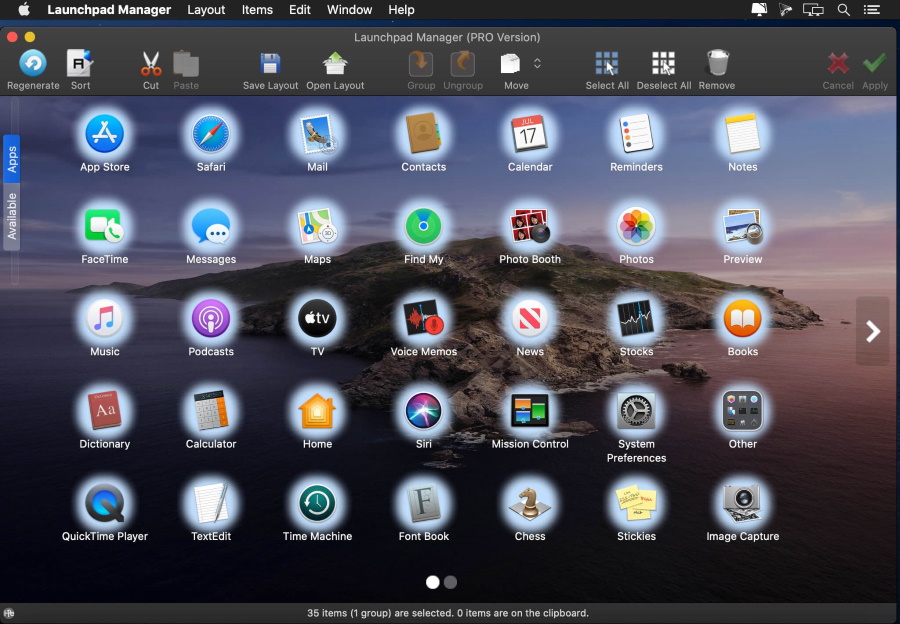Select the Notes app icon

point(743,134)
